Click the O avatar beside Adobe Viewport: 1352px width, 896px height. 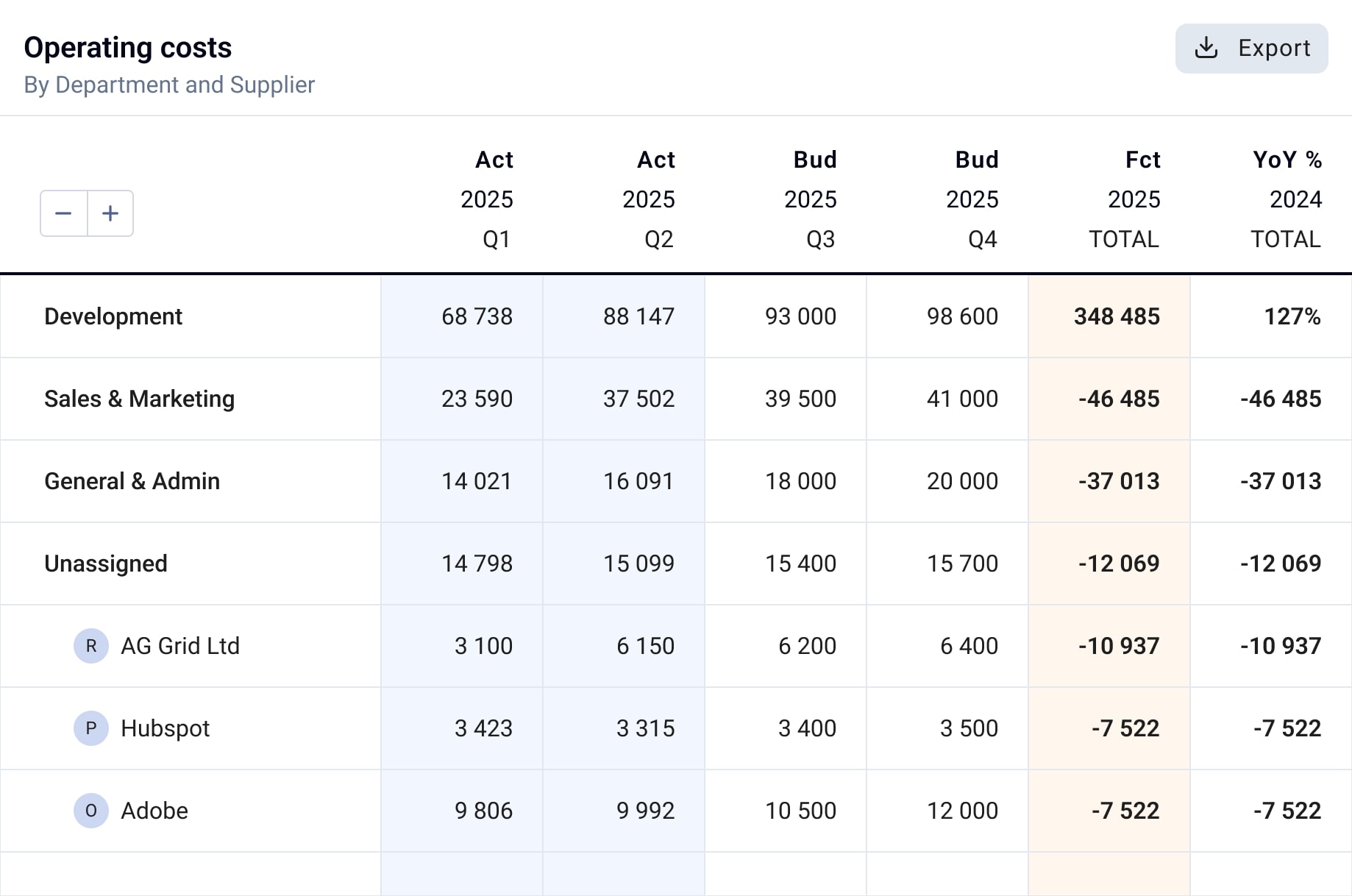tap(91, 811)
